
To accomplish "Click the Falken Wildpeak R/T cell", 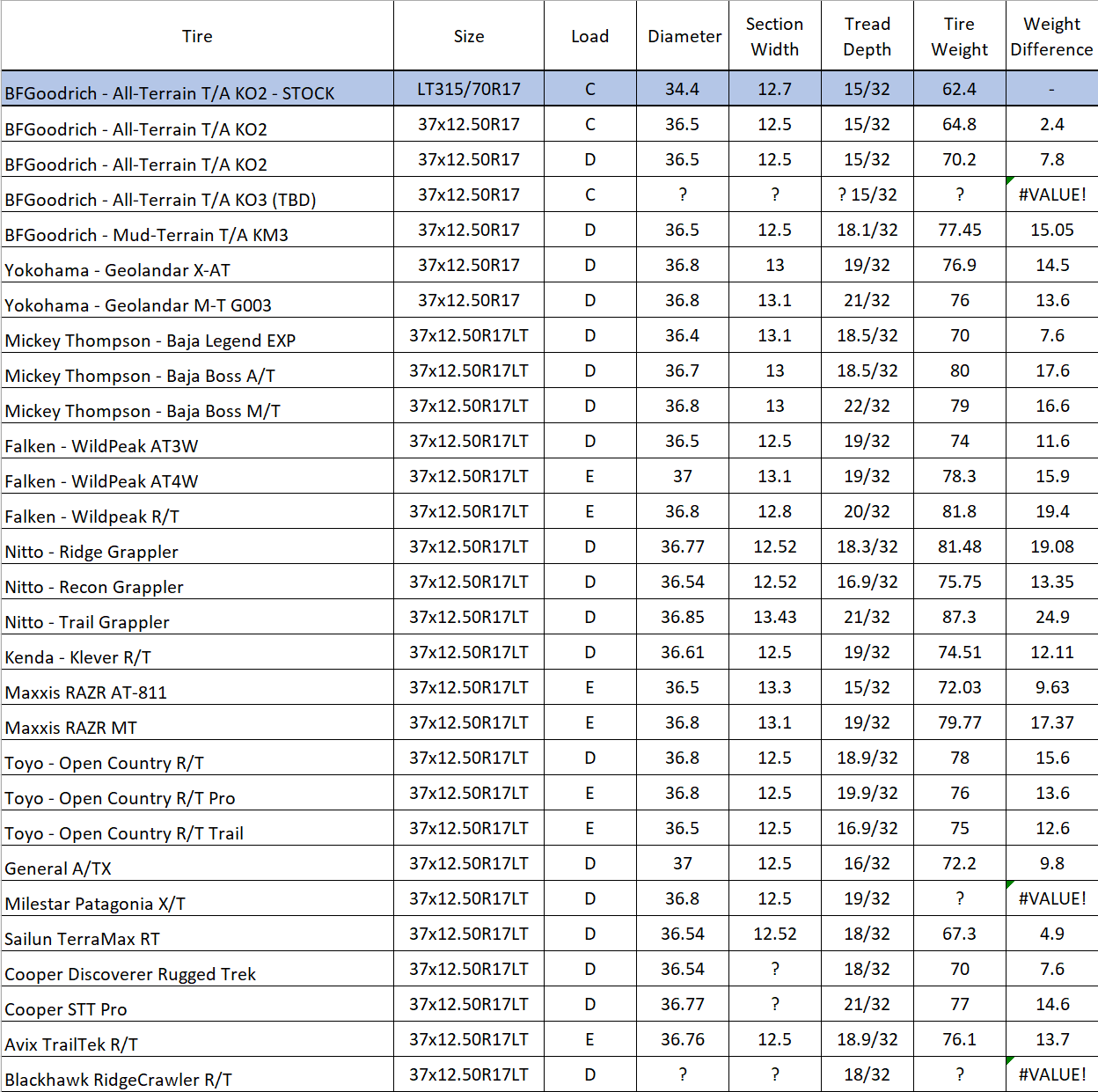I will (197, 511).
